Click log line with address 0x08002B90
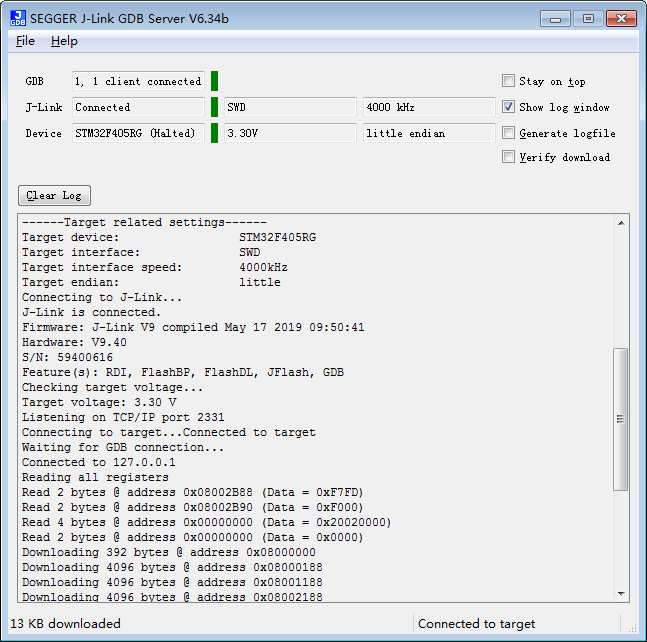Screen dimensions: 647x642 pyautogui.click(x=193, y=507)
